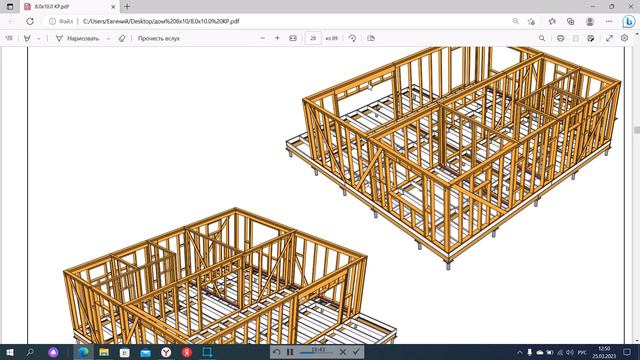Open red Yandex app on taskbar
Viewport: 640px width, 360px height.
tap(187, 352)
